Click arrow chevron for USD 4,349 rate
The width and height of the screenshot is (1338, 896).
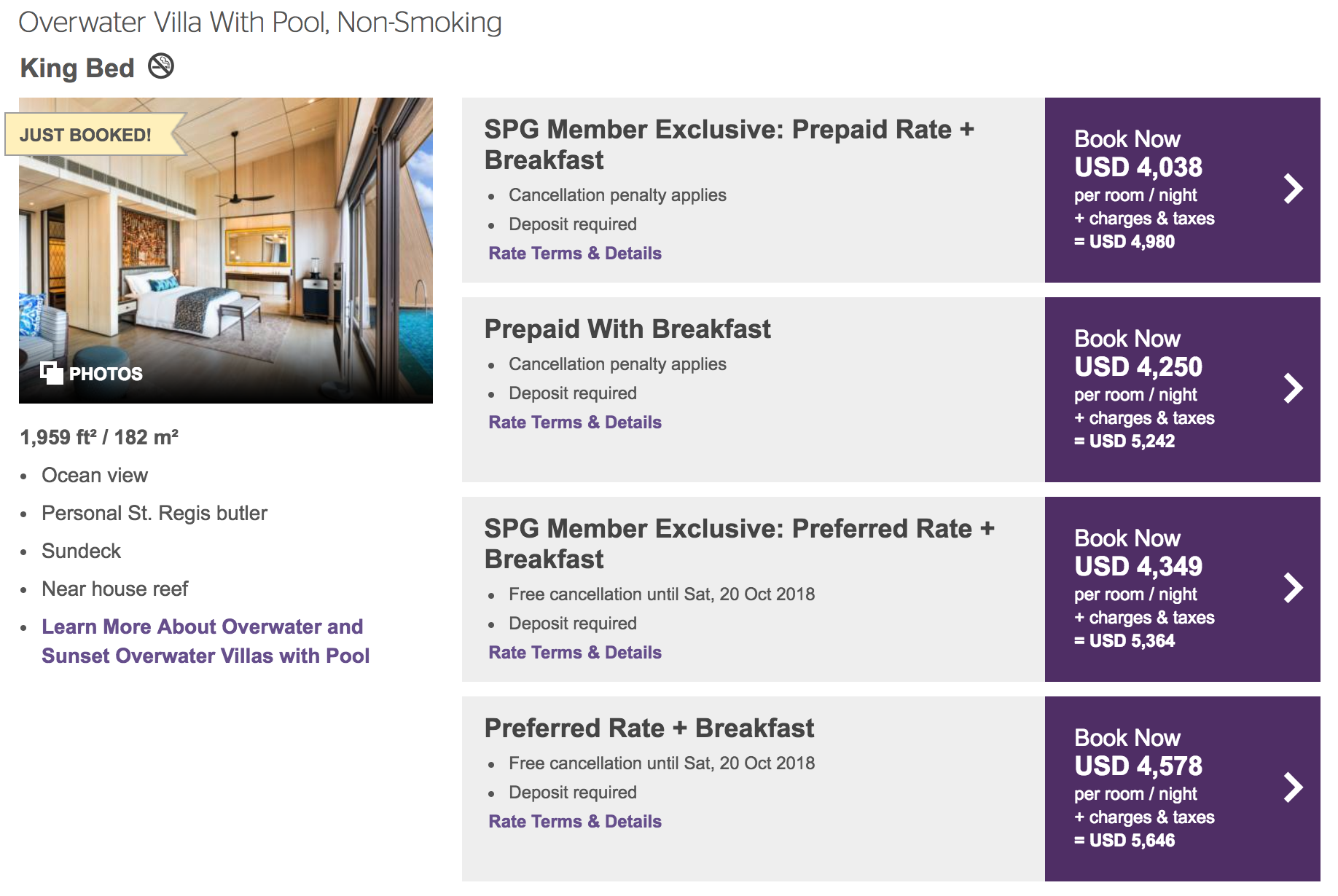point(1293,588)
